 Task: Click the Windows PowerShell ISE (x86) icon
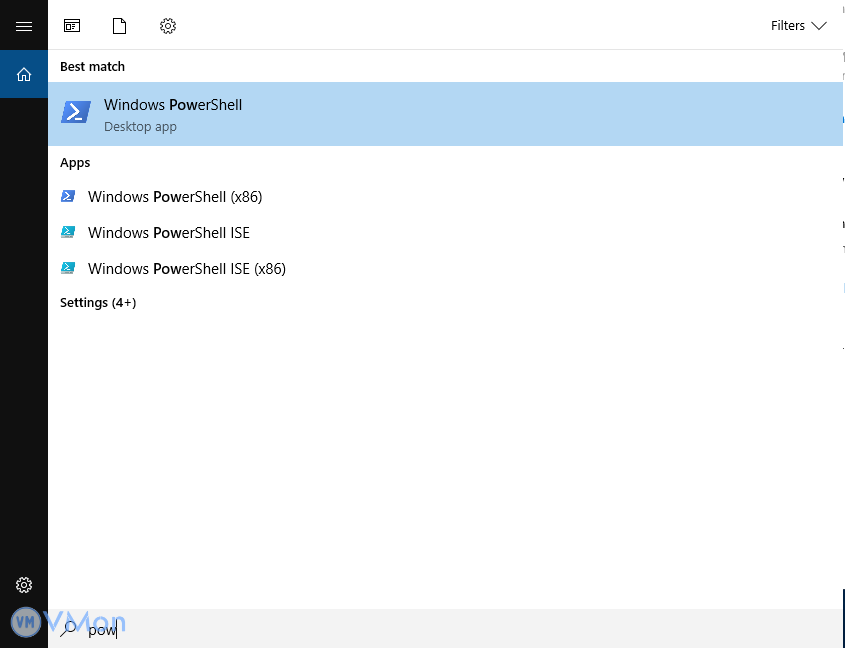(68, 269)
